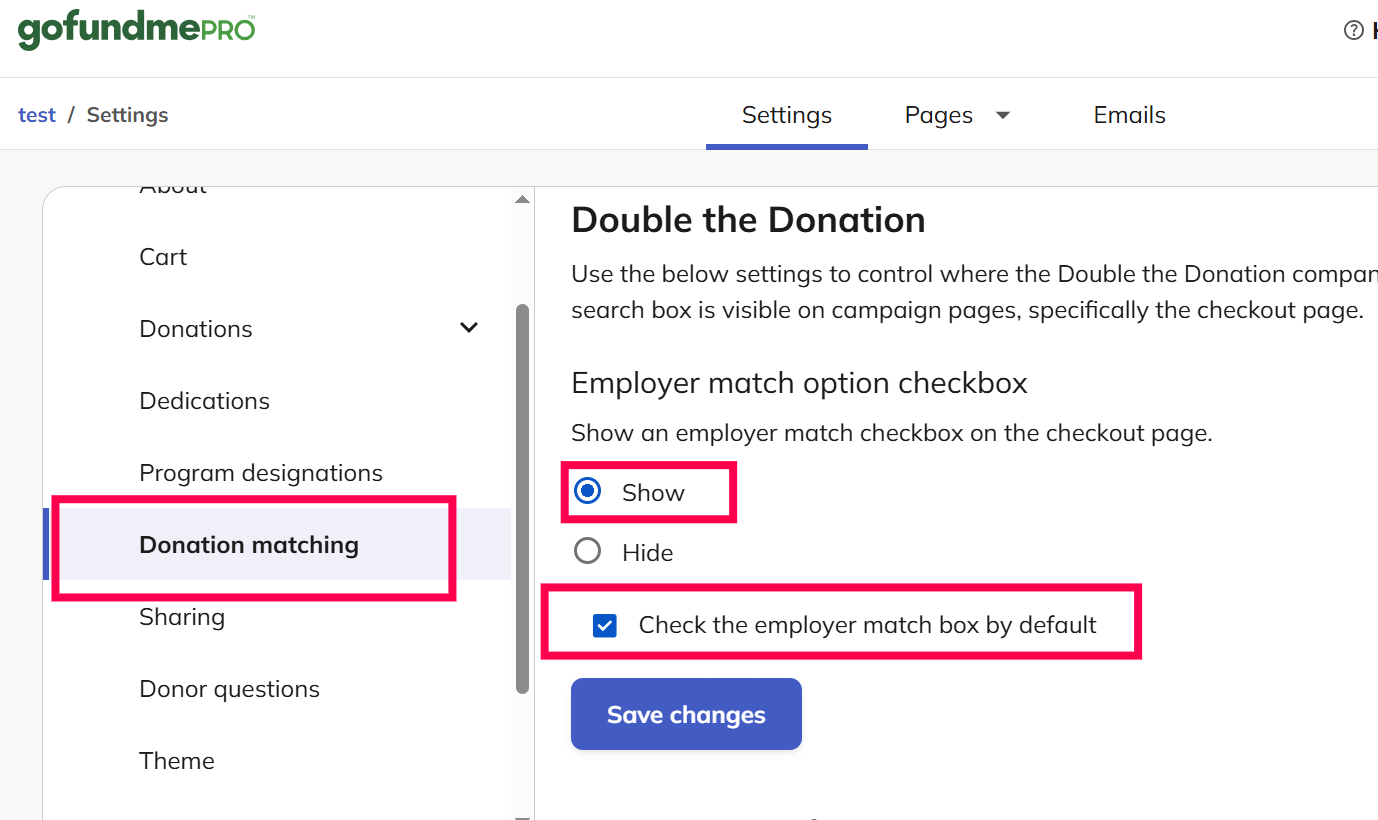Open the Pages tab
Screen dimensions: 1378x820
tap(939, 115)
